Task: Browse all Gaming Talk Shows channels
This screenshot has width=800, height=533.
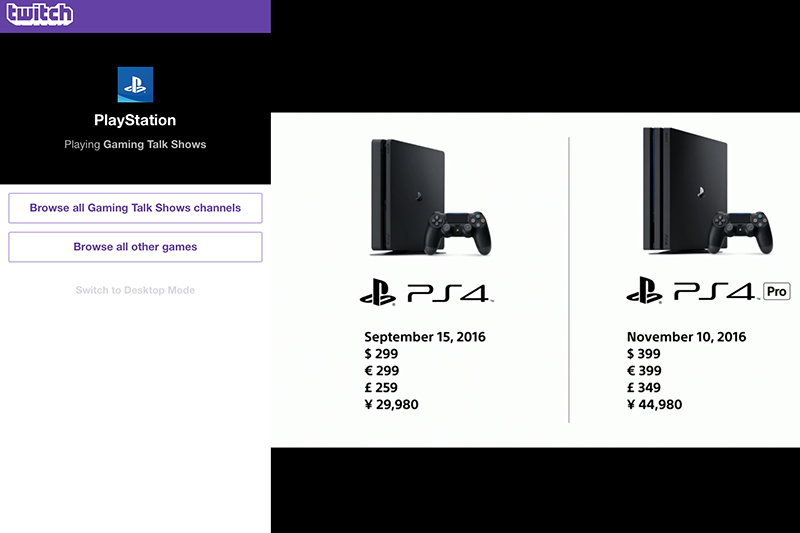Action: [135, 208]
